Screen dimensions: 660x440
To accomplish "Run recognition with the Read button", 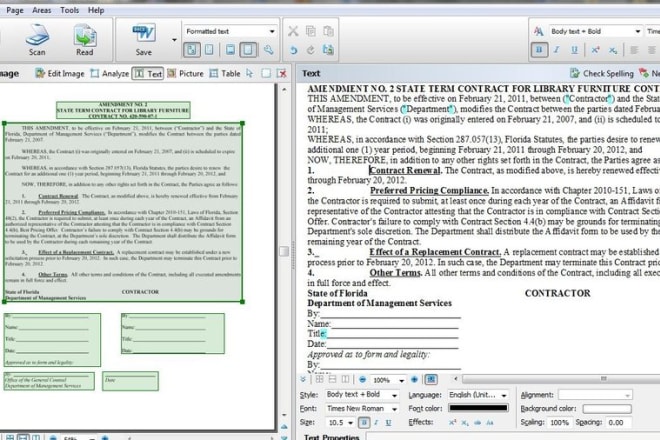I will click(85, 40).
